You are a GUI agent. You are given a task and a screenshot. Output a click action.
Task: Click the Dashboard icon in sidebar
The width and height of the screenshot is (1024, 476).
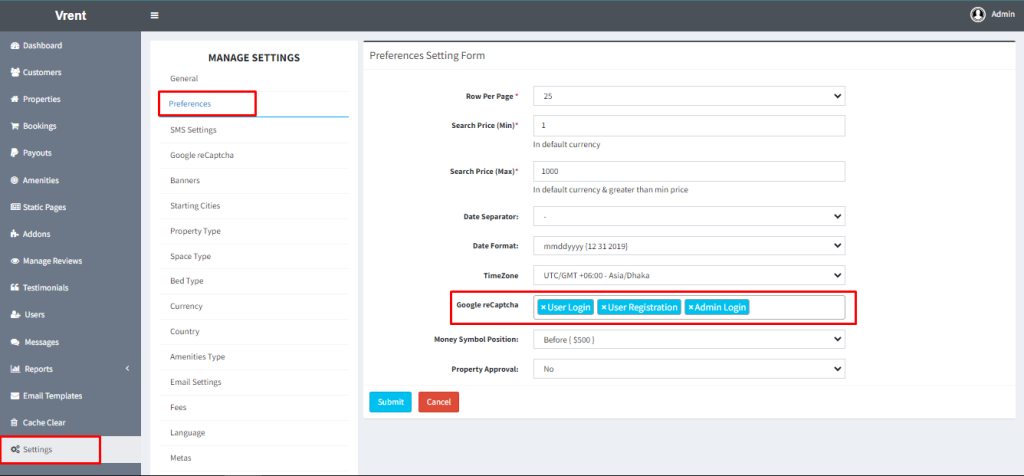(14, 46)
